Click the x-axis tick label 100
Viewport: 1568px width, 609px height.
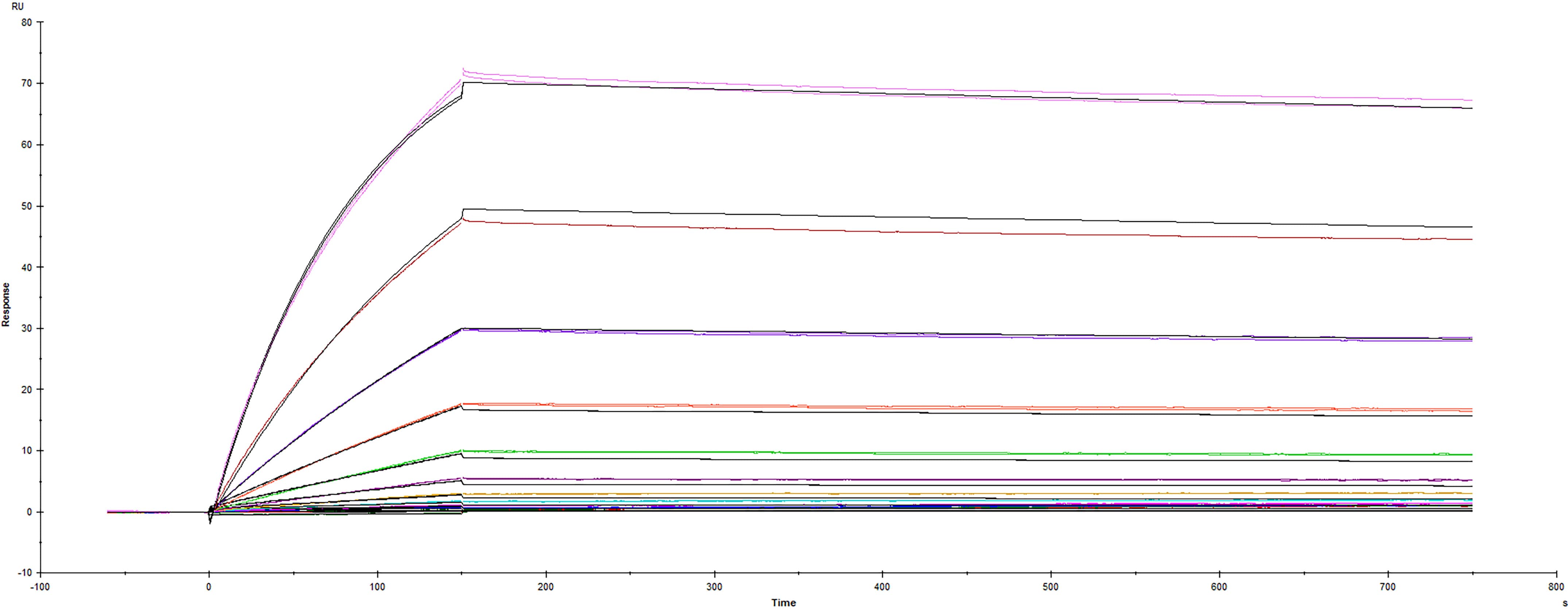(x=377, y=587)
